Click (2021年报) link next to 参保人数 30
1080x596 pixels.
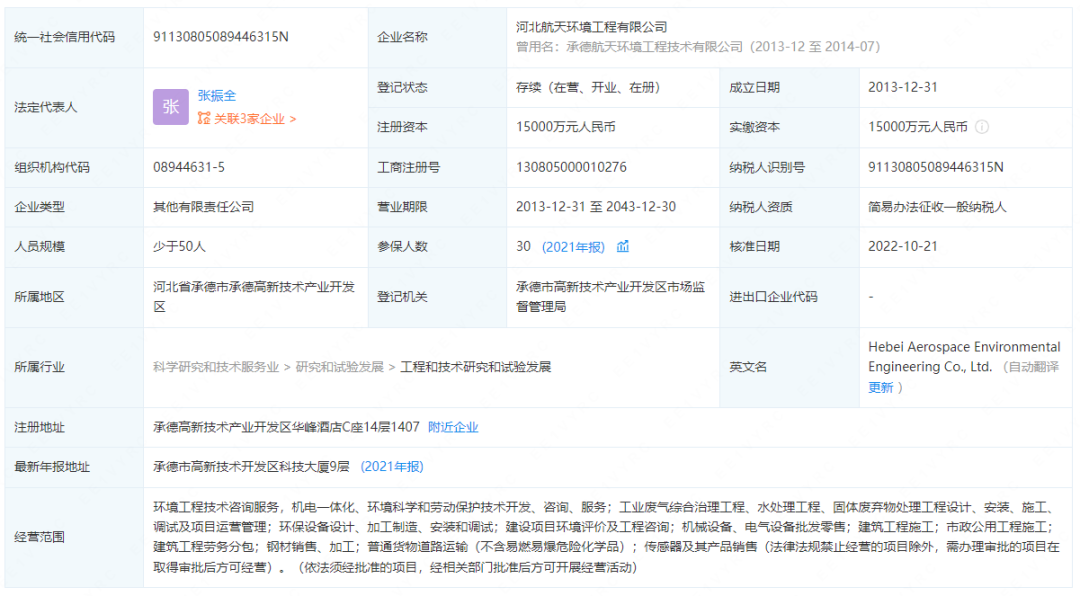point(573,247)
